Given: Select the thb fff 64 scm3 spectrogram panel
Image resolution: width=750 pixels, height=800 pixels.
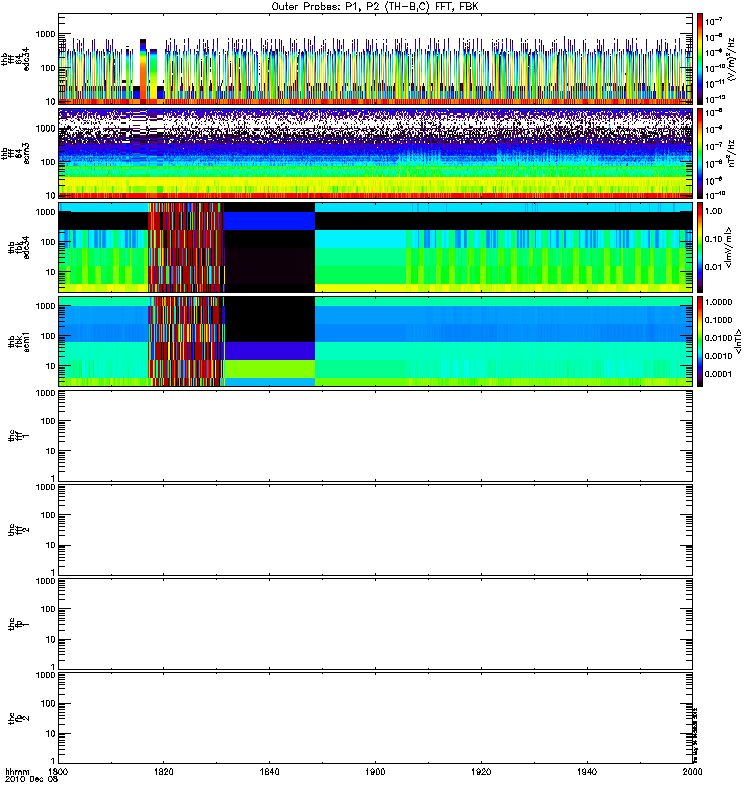Looking at the screenshot, I should click(x=375, y=153).
